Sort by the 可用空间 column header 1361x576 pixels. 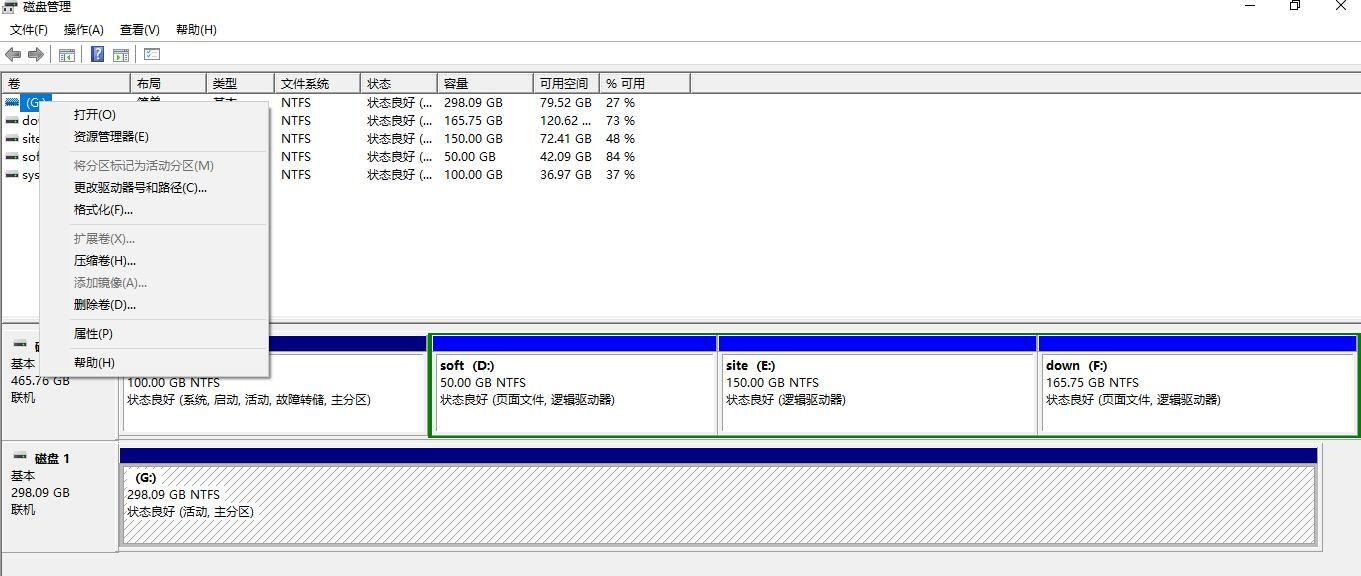pyautogui.click(x=566, y=83)
